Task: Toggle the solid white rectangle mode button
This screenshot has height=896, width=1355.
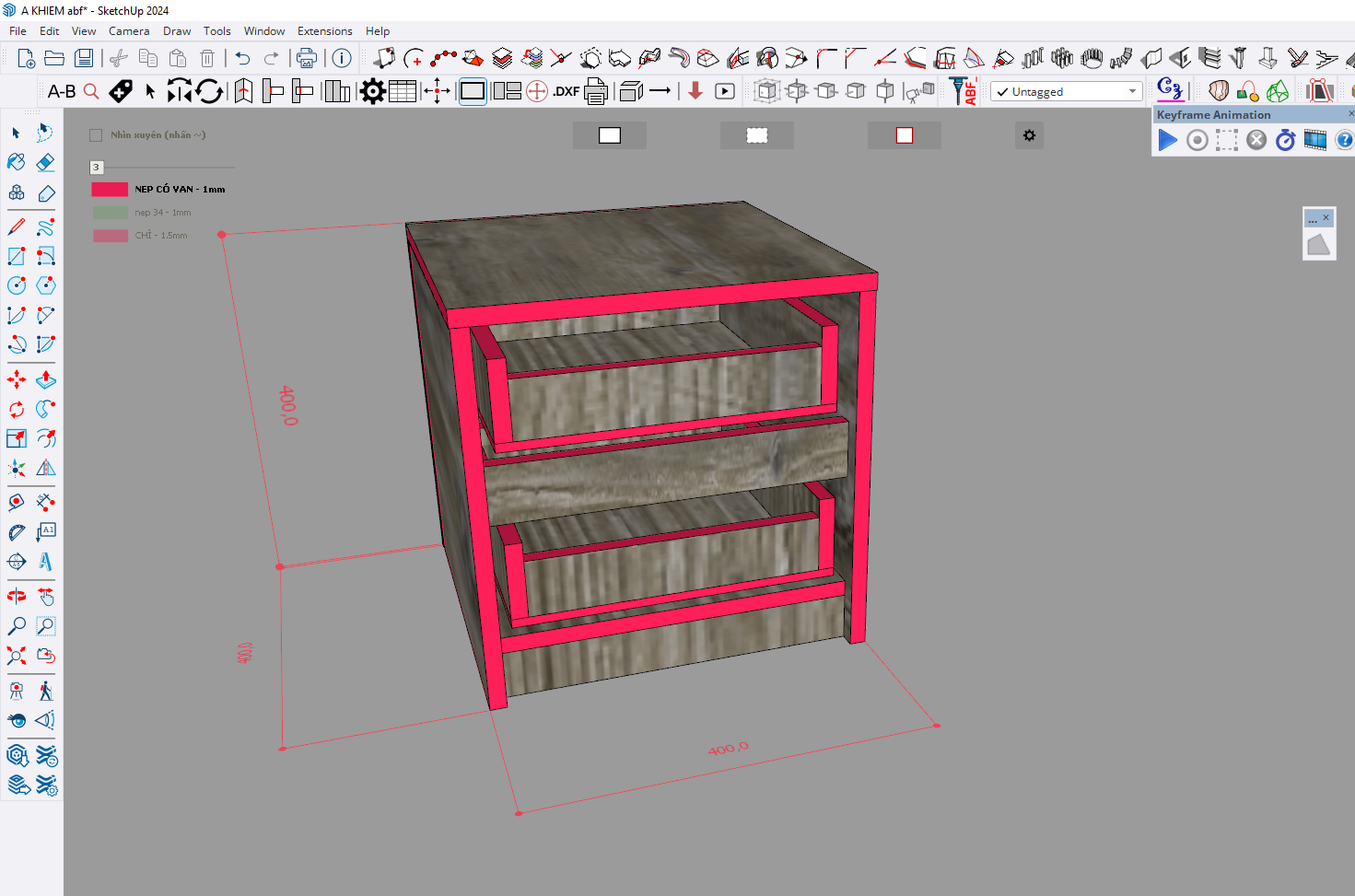Action: point(610,135)
